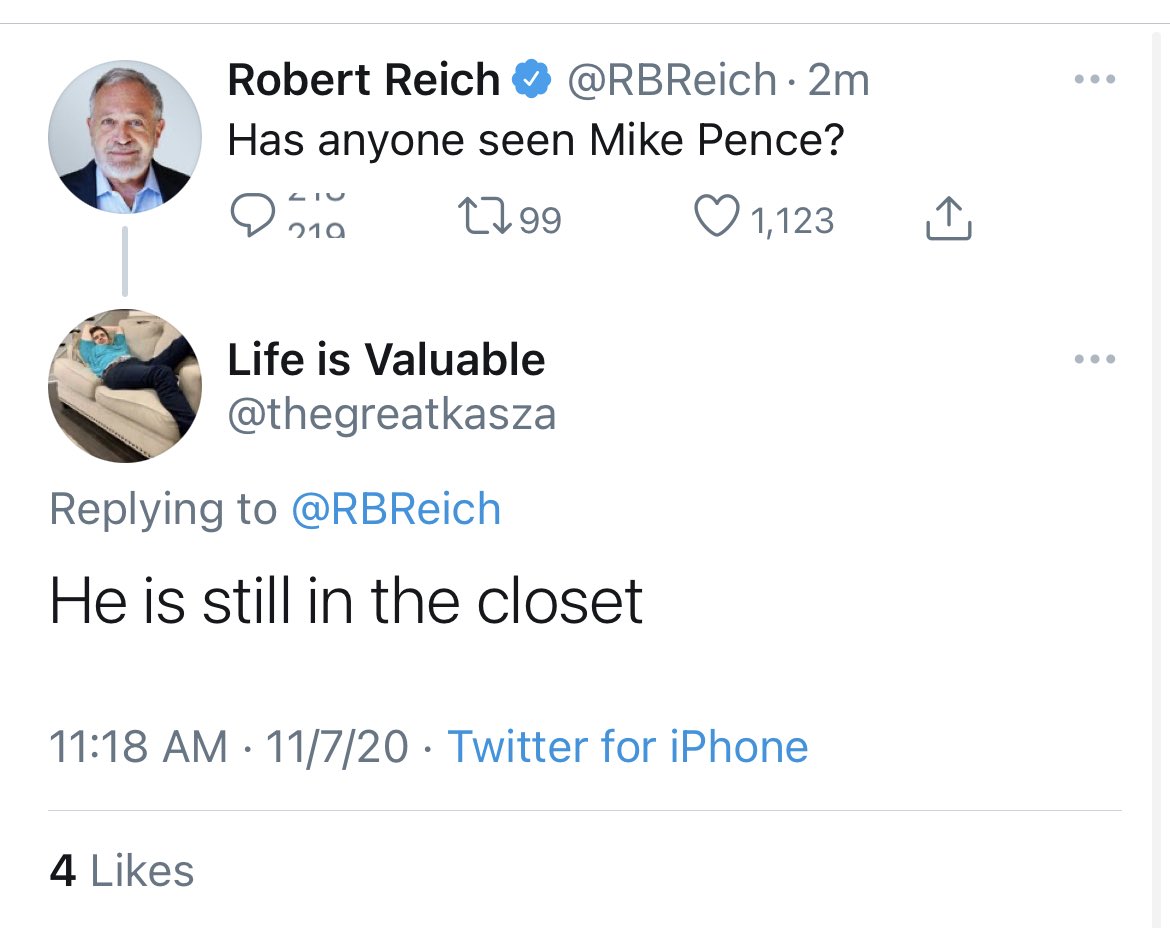
Task: Click @RBReich in the Replying to line
Action: (x=396, y=510)
